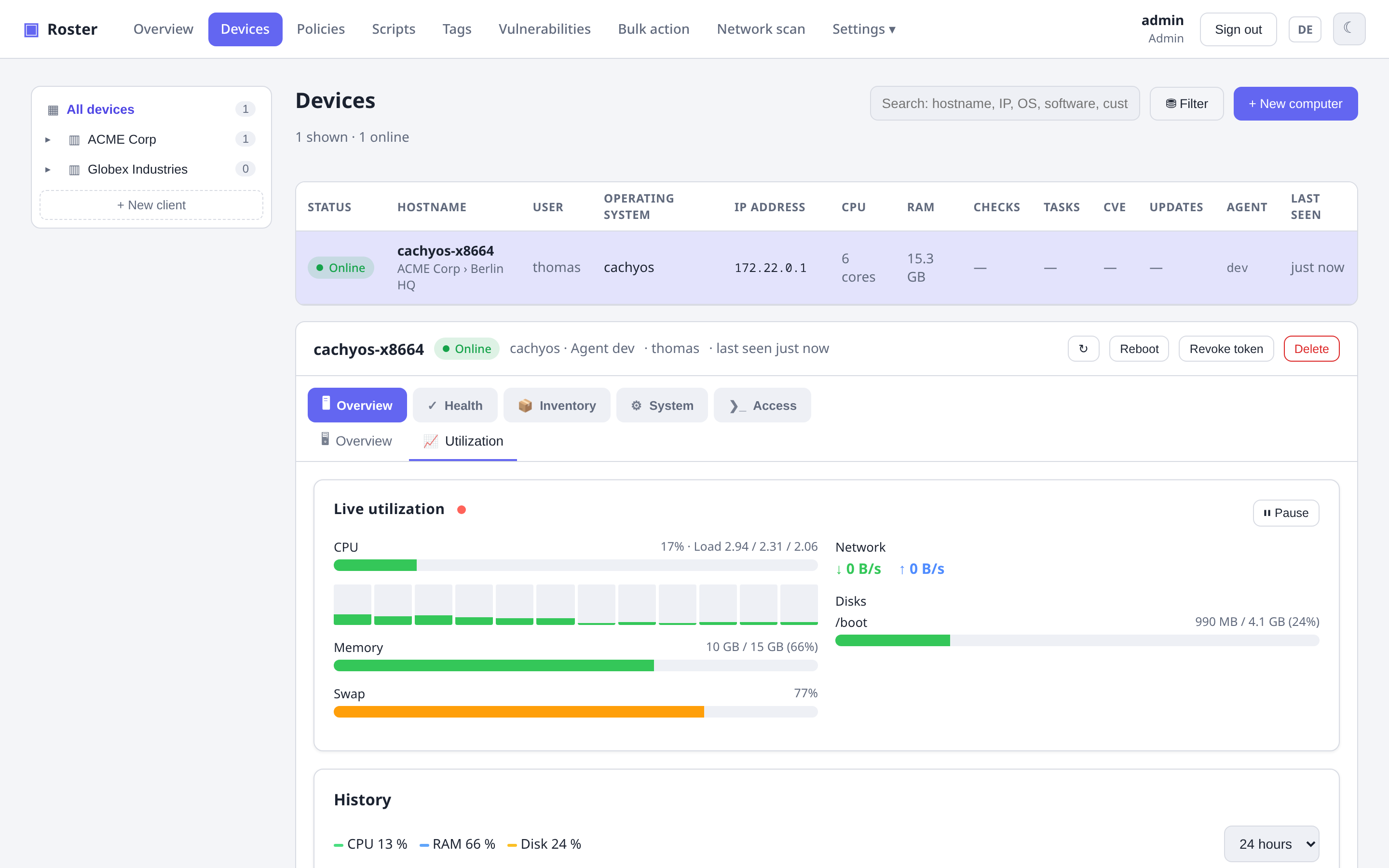Viewport: 1389px width, 868px height.
Task: Click the thomas user cell
Action: pos(556,268)
